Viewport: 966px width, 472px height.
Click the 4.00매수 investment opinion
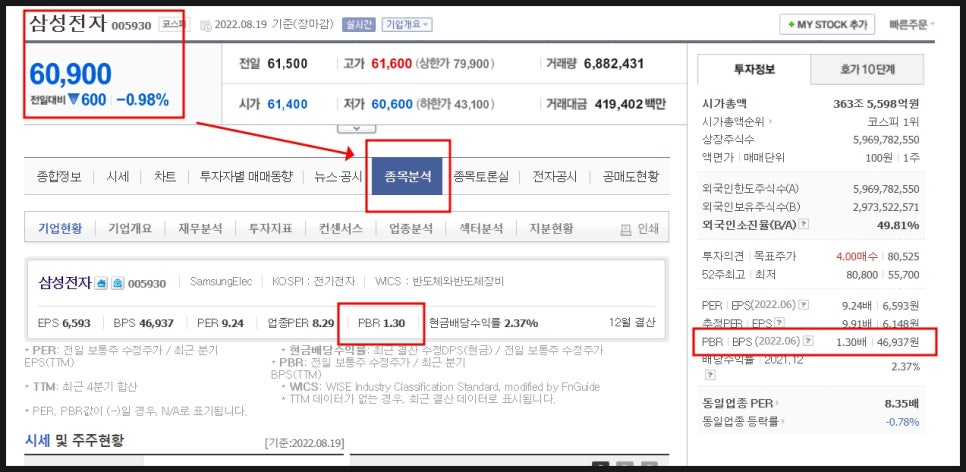[858, 256]
